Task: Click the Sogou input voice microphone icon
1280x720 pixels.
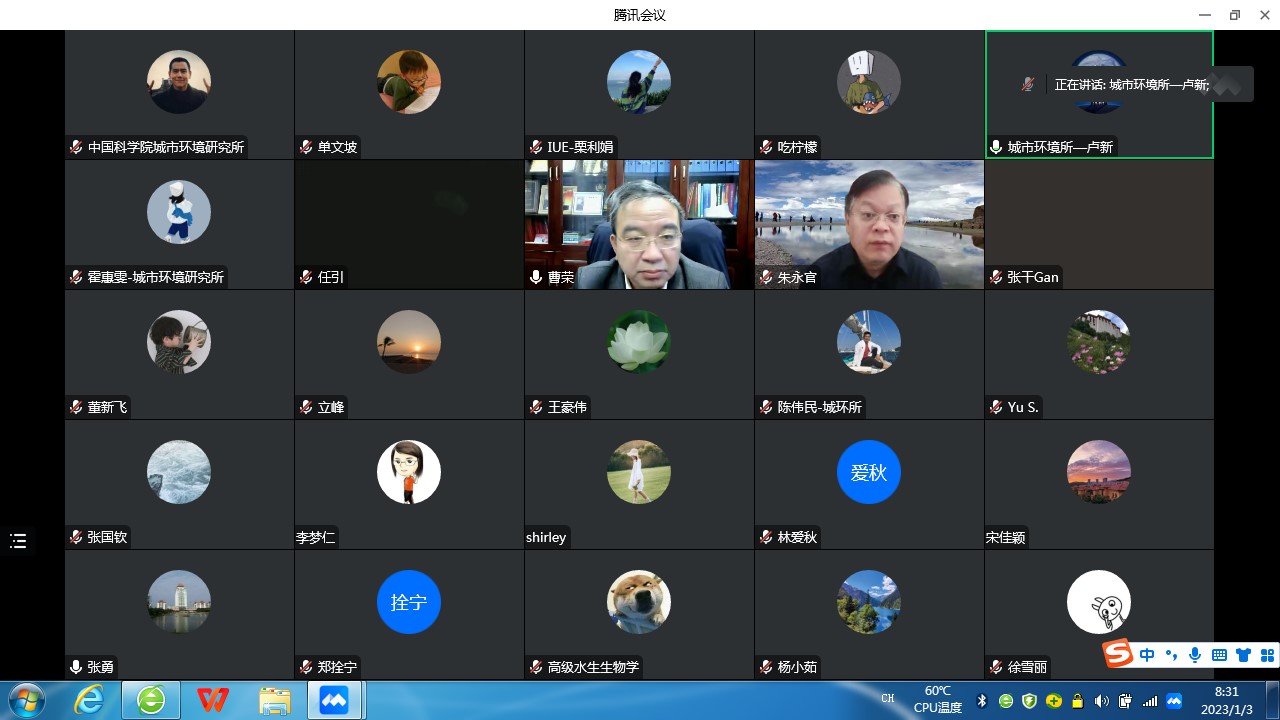Action: 1195,656
